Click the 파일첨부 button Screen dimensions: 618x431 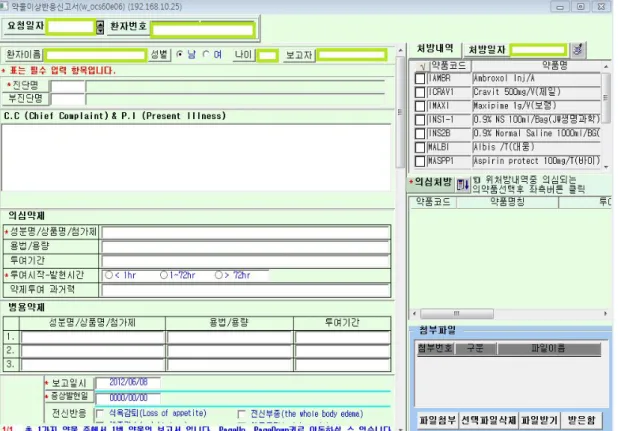pos(437,420)
